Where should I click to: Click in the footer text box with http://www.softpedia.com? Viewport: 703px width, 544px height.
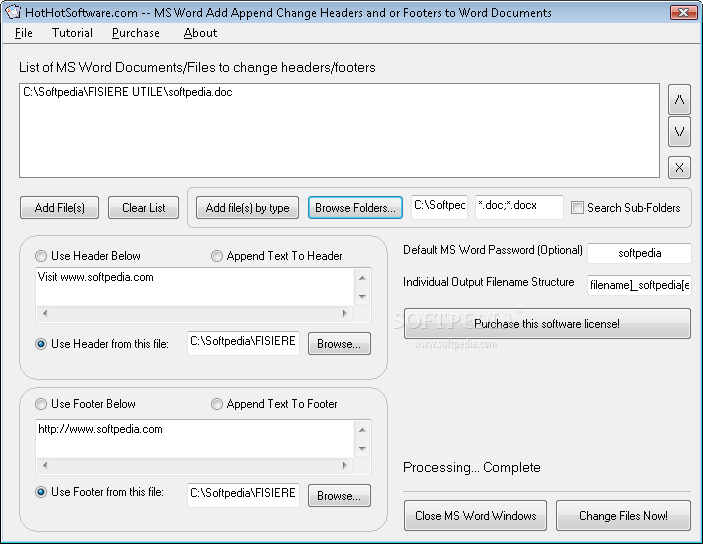click(195, 439)
